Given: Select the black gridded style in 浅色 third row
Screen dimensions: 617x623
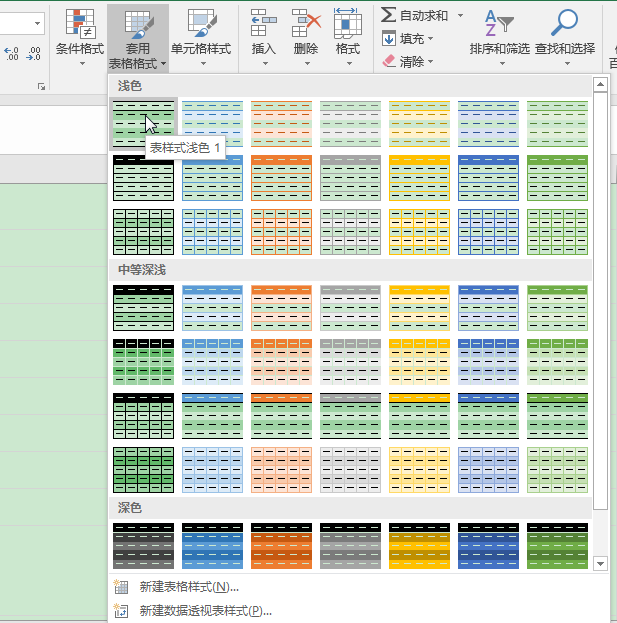Looking at the screenshot, I should (143, 232).
